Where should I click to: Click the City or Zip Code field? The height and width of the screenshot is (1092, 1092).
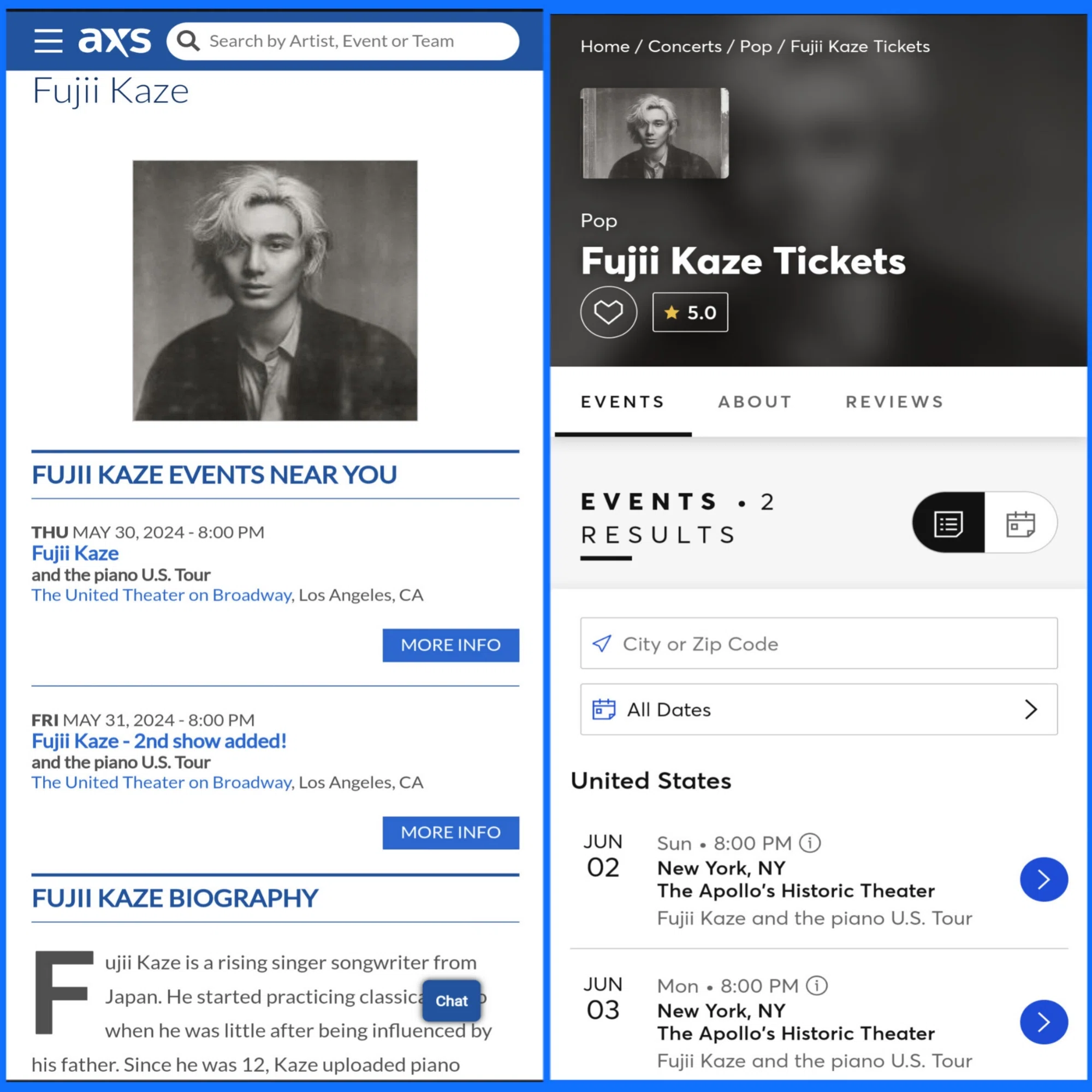818,643
